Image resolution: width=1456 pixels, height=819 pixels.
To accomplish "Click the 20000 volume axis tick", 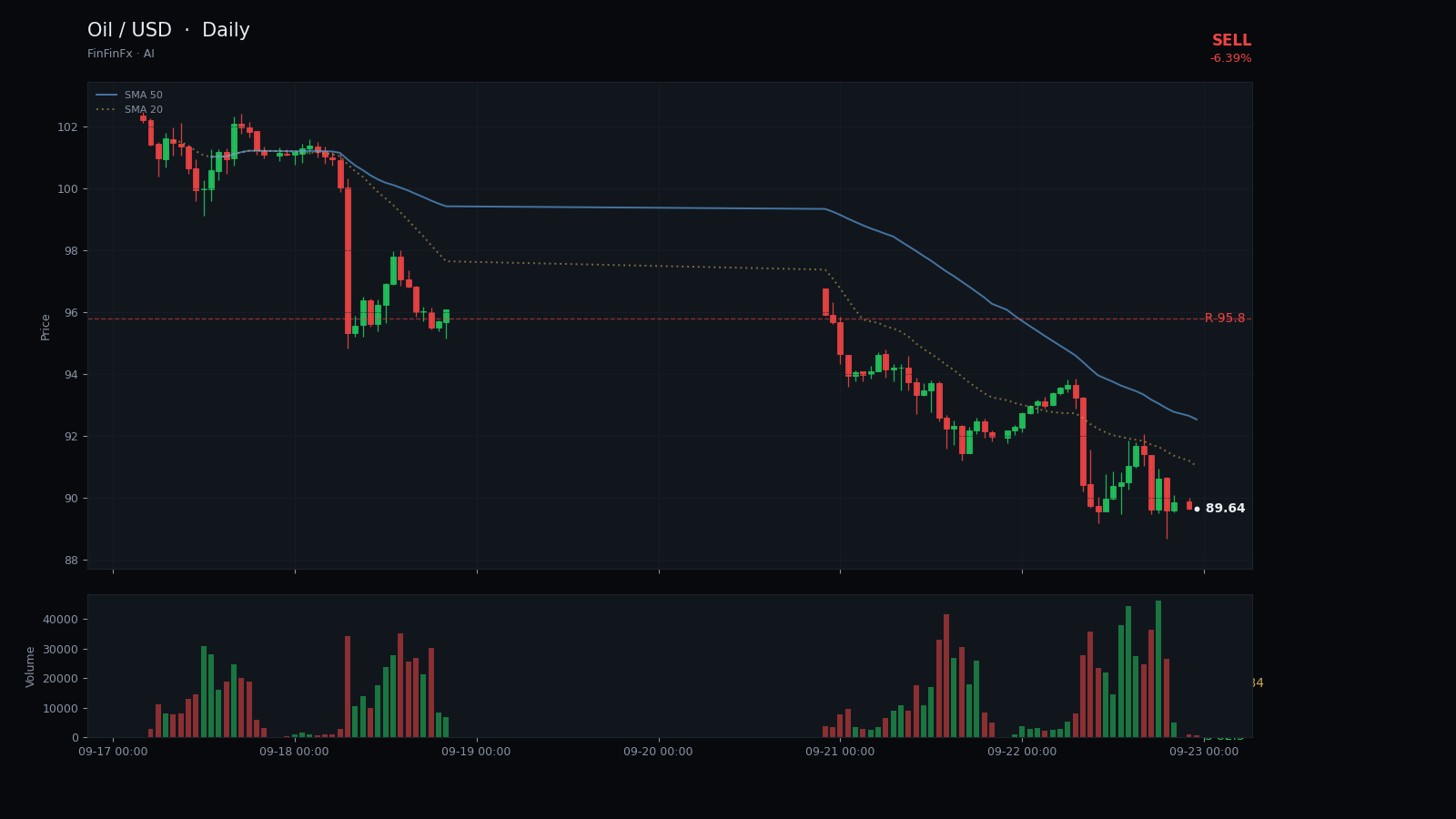I will [61, 679].
